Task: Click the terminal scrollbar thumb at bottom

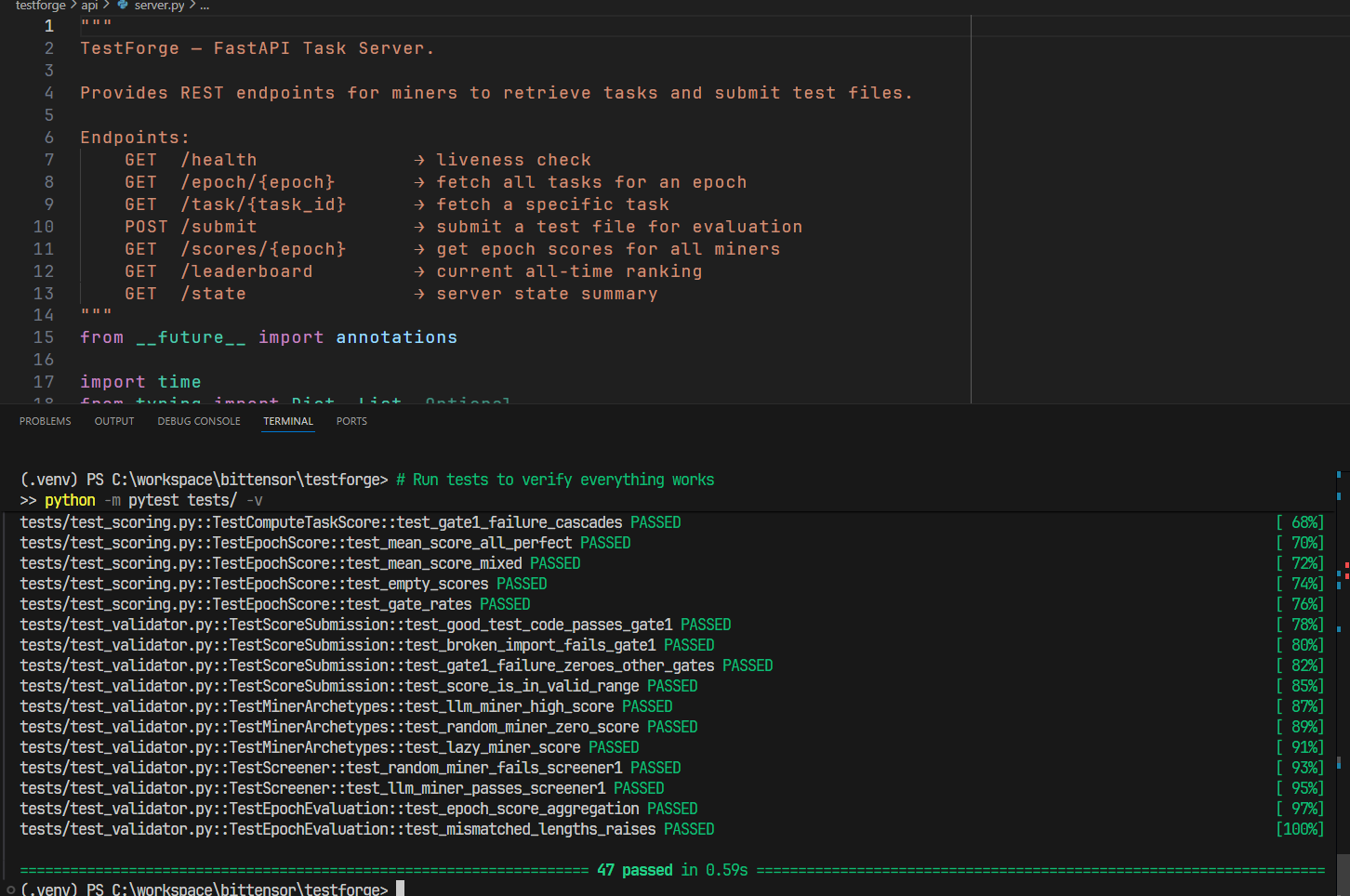Action: pos(1343,874)
